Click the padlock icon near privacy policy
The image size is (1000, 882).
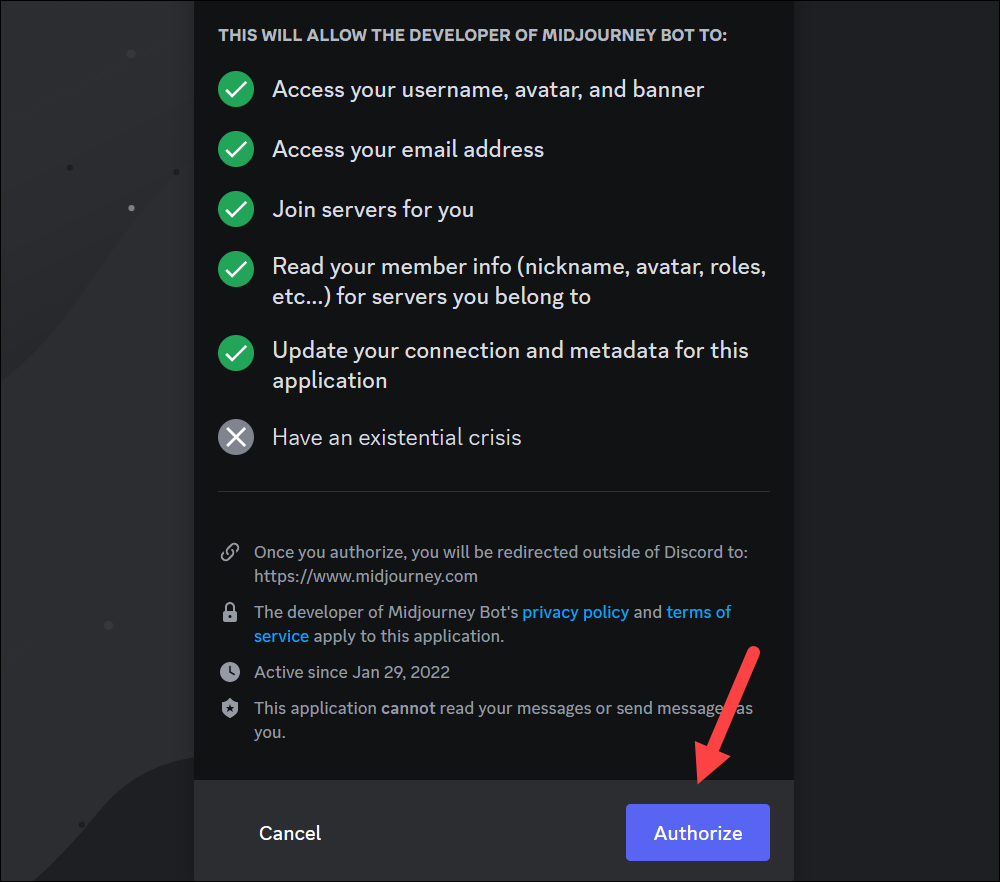coord(230,612)
